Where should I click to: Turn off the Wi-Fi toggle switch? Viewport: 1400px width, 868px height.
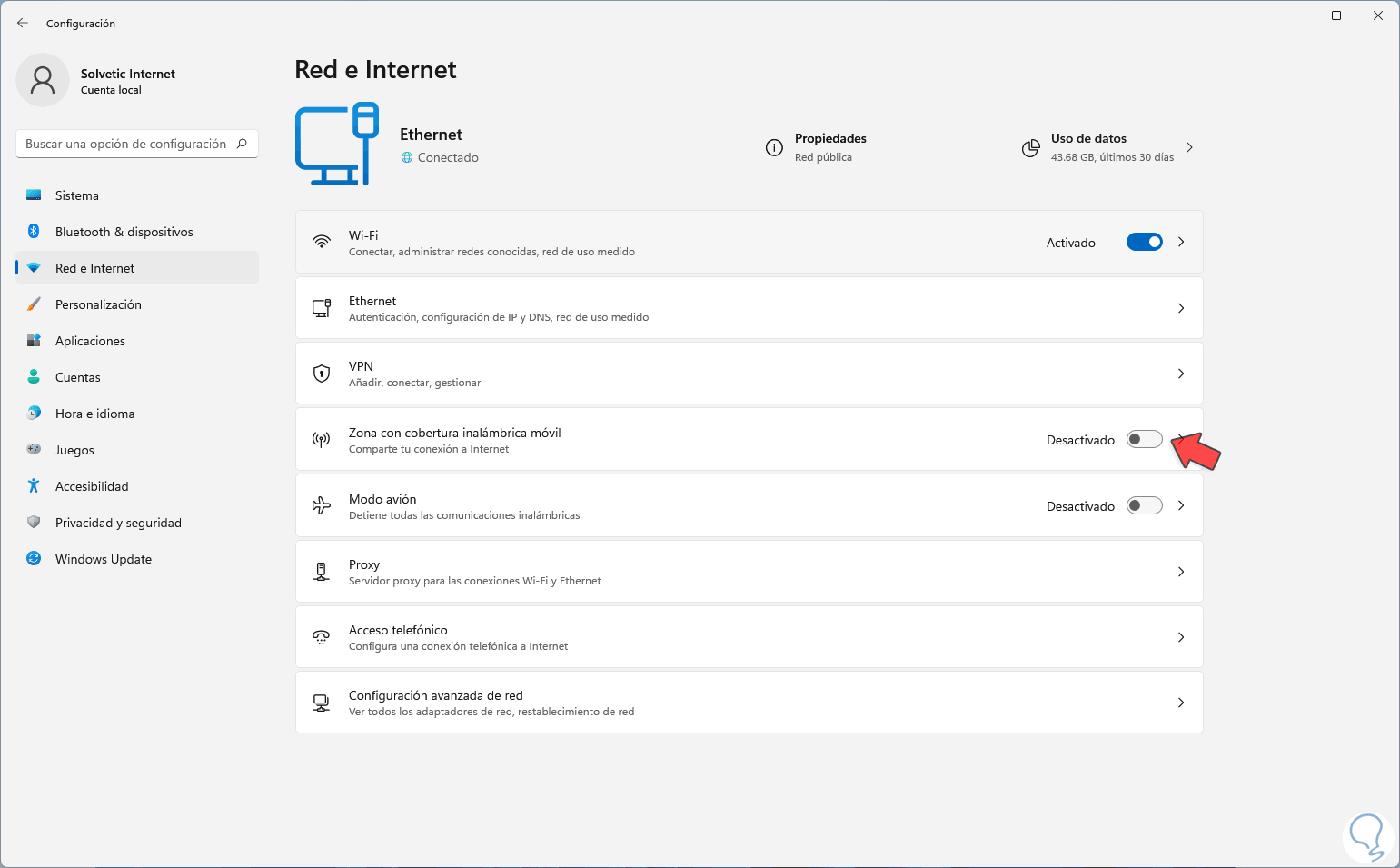[x=1144, y=243]
